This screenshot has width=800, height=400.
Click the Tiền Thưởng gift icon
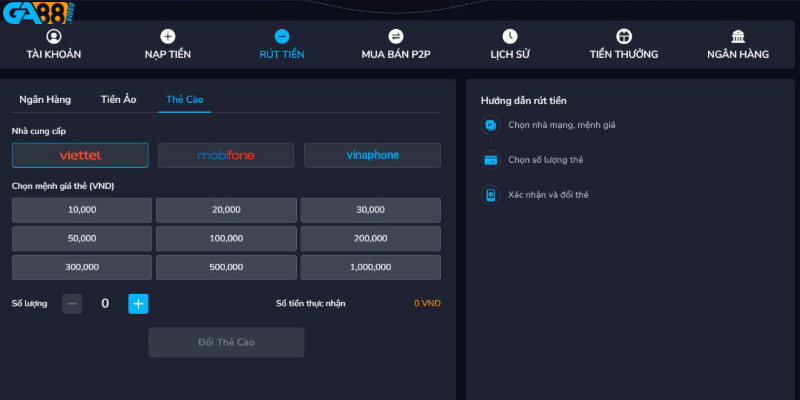624,36
